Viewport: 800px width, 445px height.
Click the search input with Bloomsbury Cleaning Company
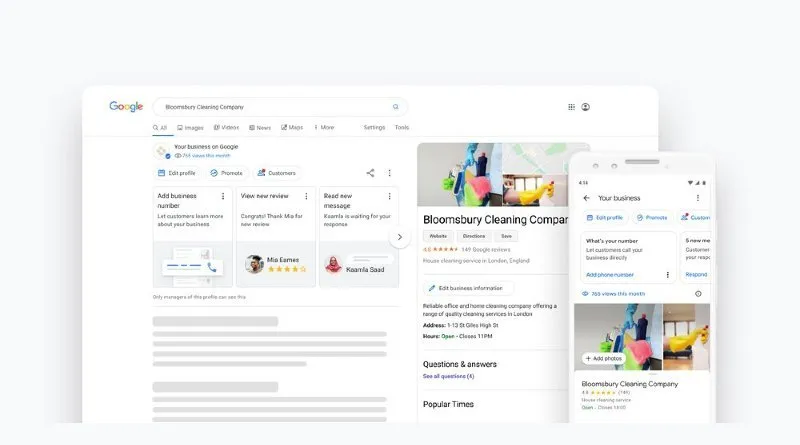pos(280,107)
